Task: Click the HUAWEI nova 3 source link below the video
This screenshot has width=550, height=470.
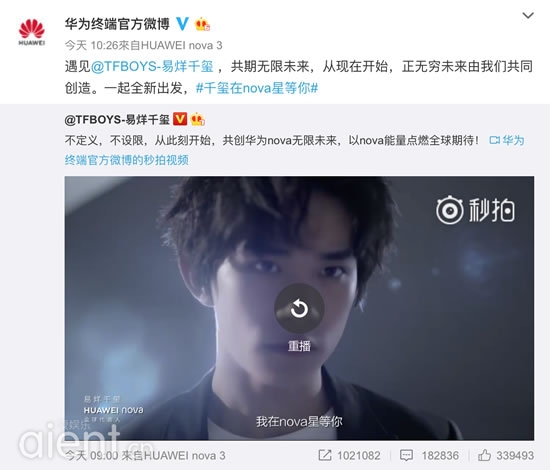Action: coord(185,455)
